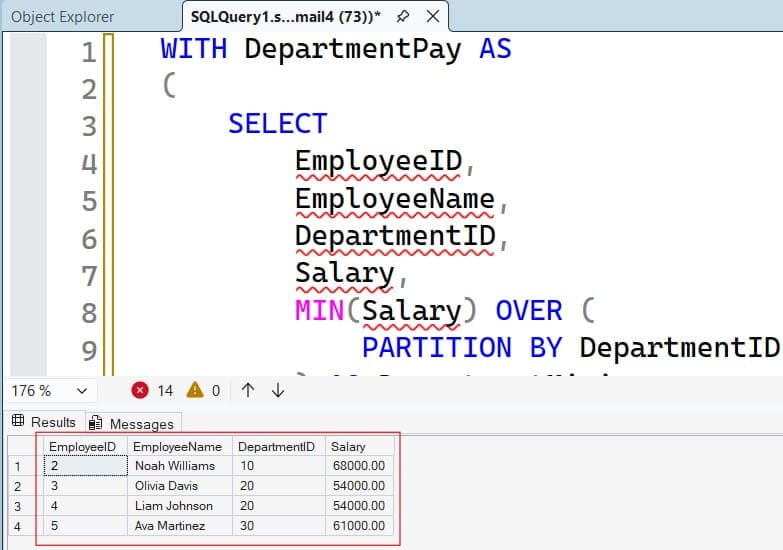
Task: Click Liam Johnson's 54000.00 salary cell
Action: (x=360, y=506)
